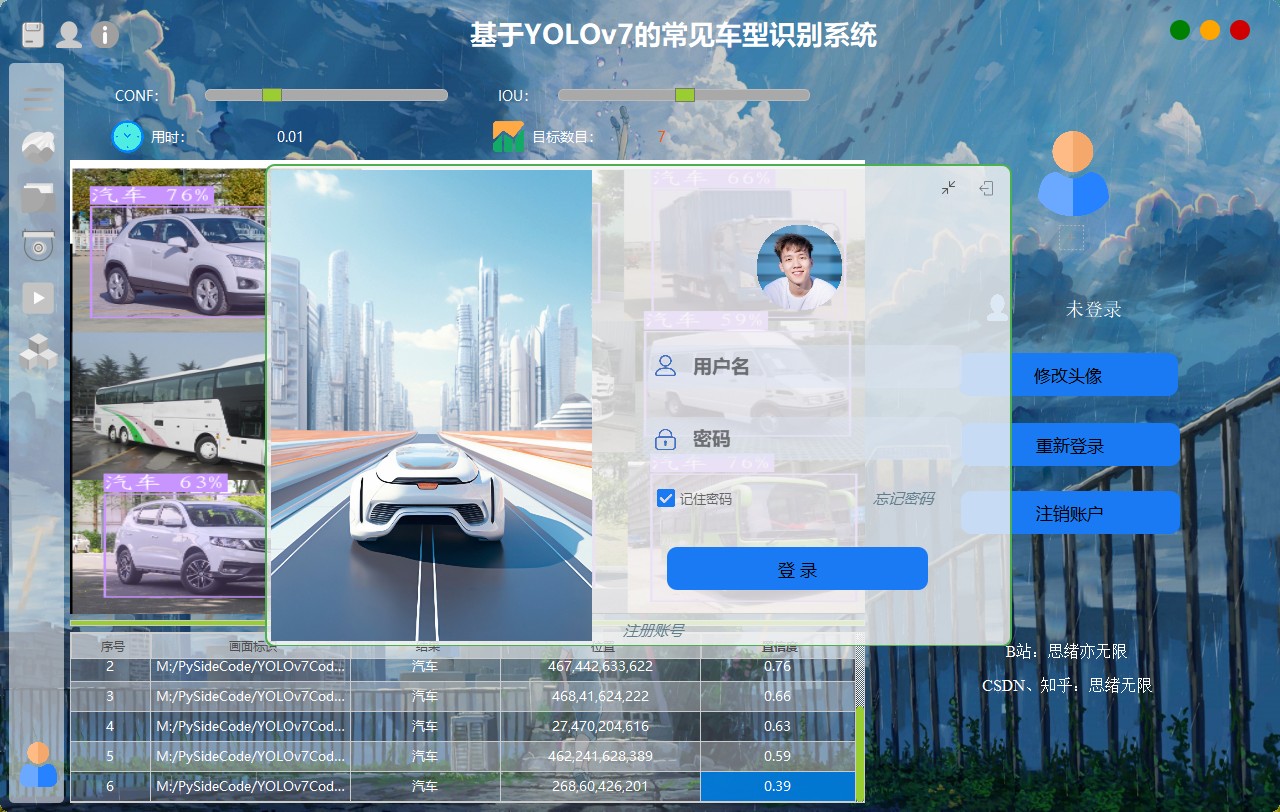Image resolution: width=1280 pixels, height=812 pixels.
Task: Select table cell 268,60,426,201
Action: [x=600, y=786]
